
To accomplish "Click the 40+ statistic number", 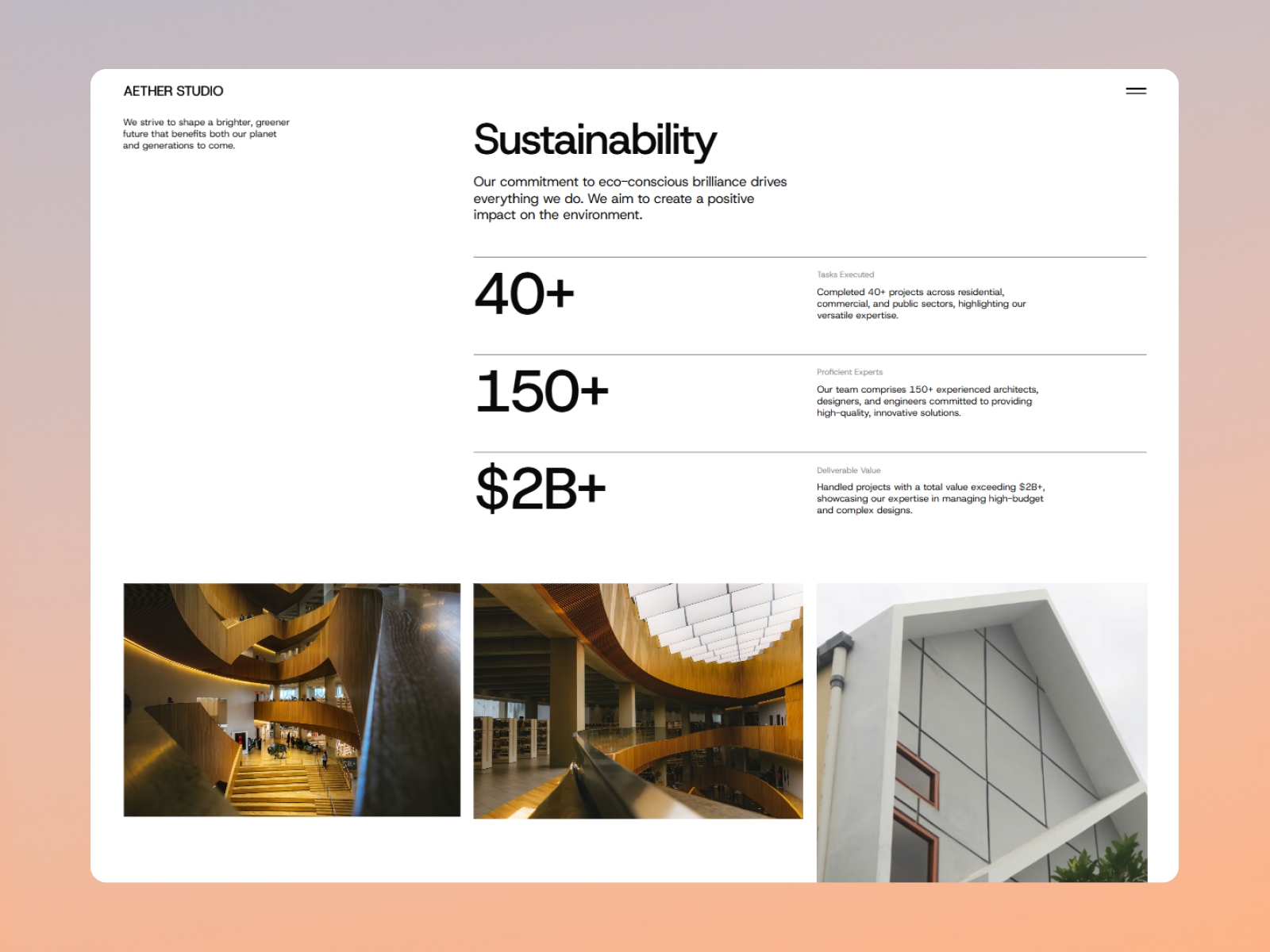I will tap(524, 294).
